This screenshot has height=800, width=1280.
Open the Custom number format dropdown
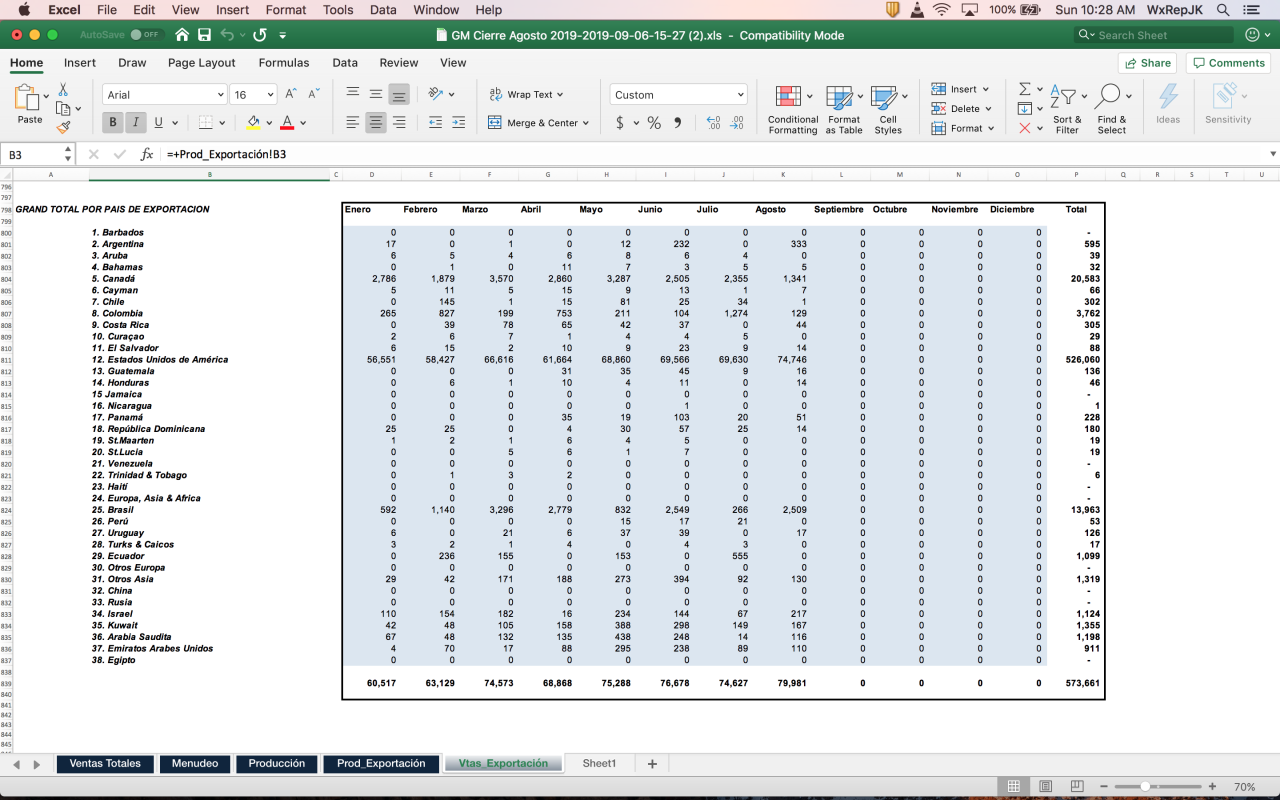click(740, 95)
